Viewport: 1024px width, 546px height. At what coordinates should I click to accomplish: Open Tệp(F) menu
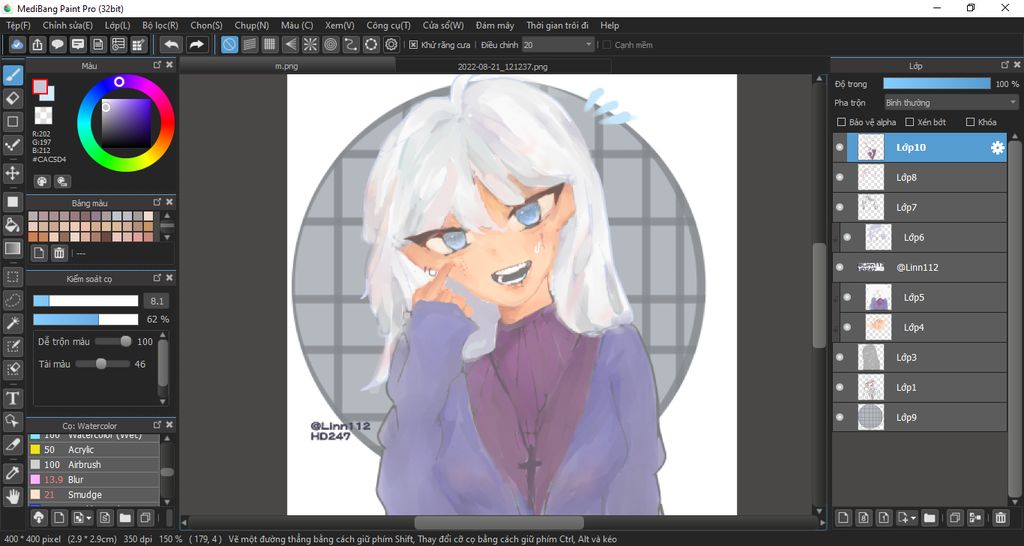coord(18,25)
